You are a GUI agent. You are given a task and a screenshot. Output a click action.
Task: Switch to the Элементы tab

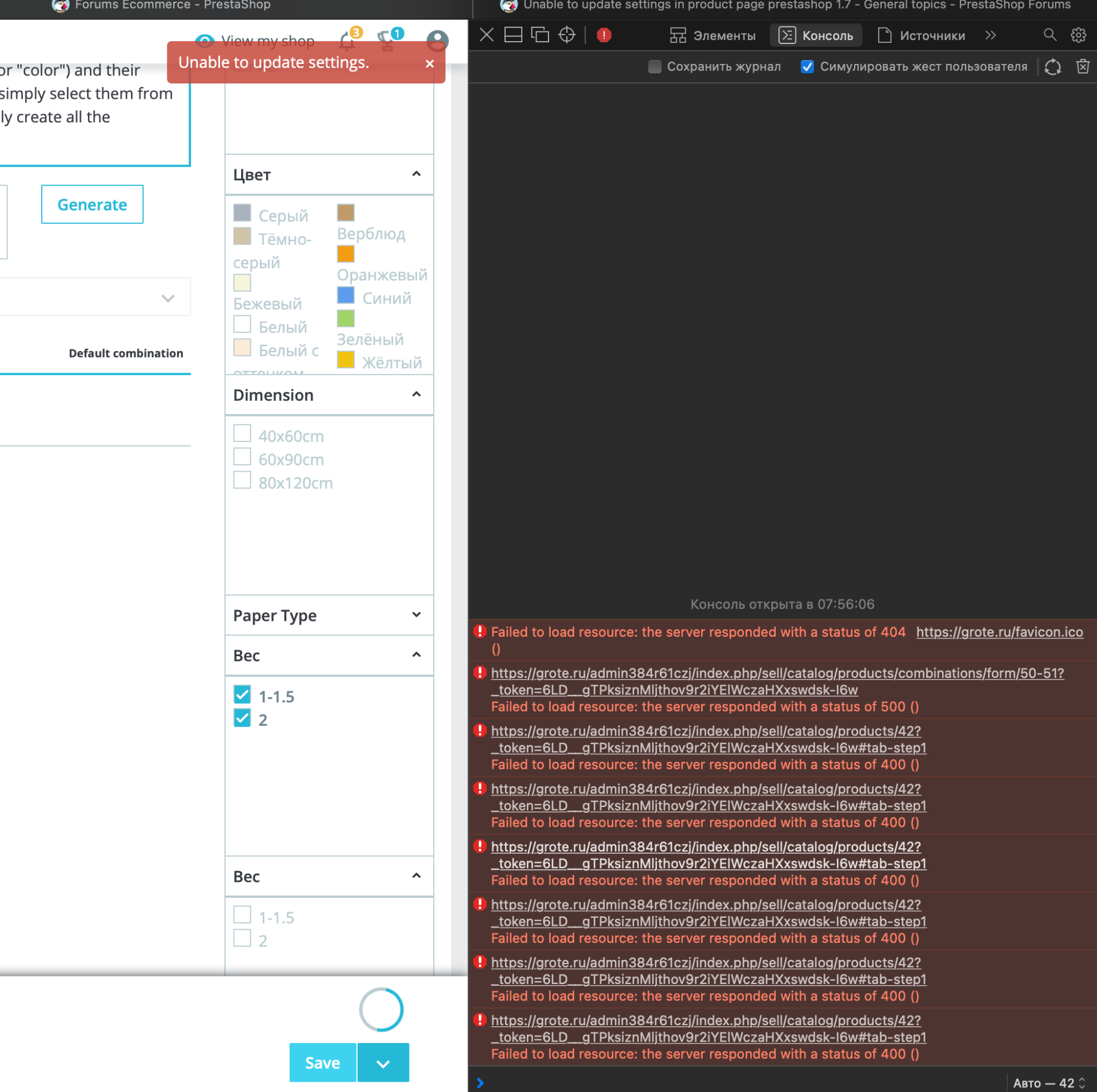point(712,35)
